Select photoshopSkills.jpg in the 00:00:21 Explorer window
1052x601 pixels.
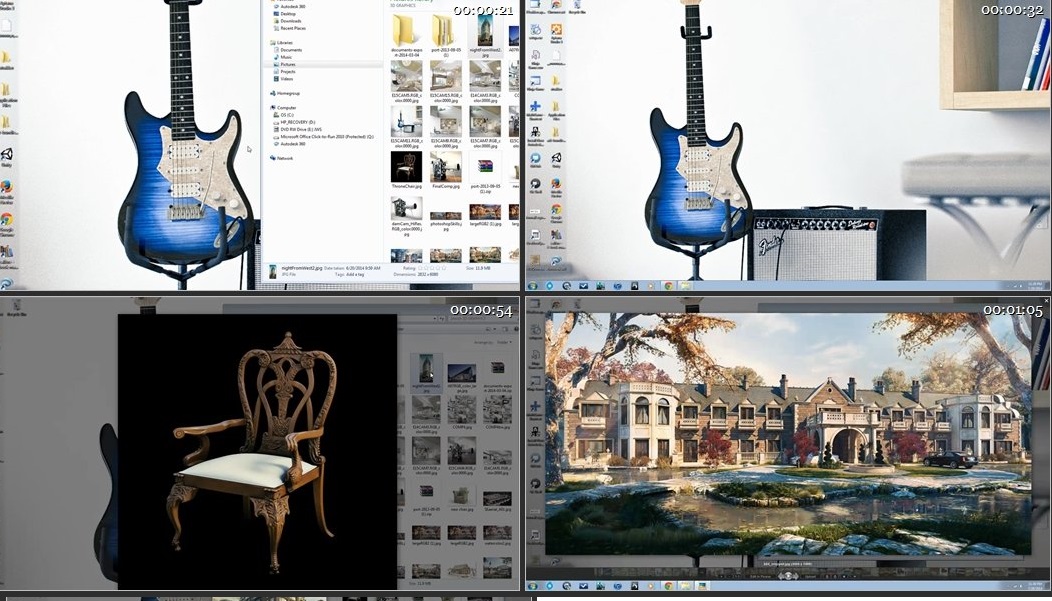[x=445, y=216]
